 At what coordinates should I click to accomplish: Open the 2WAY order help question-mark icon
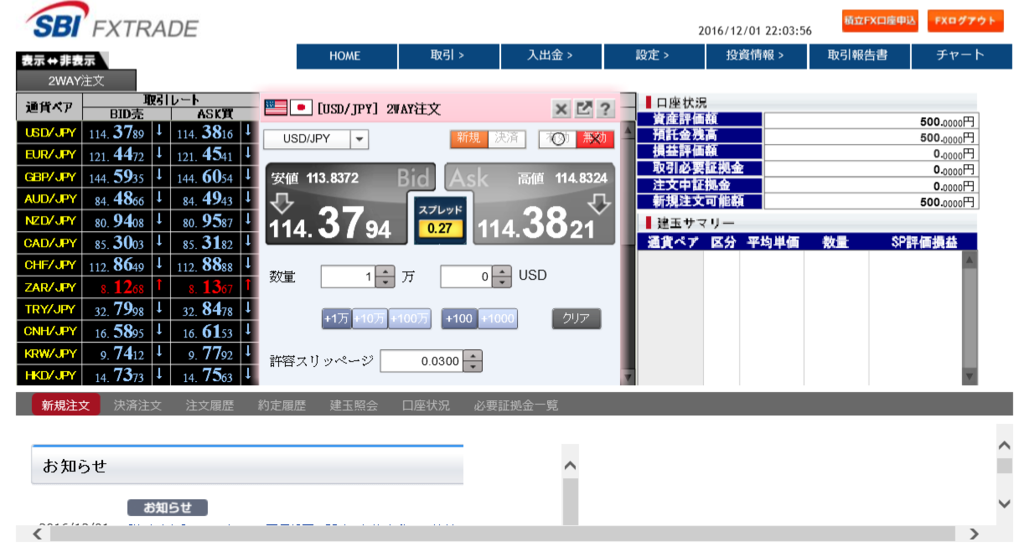coord(605,109)
